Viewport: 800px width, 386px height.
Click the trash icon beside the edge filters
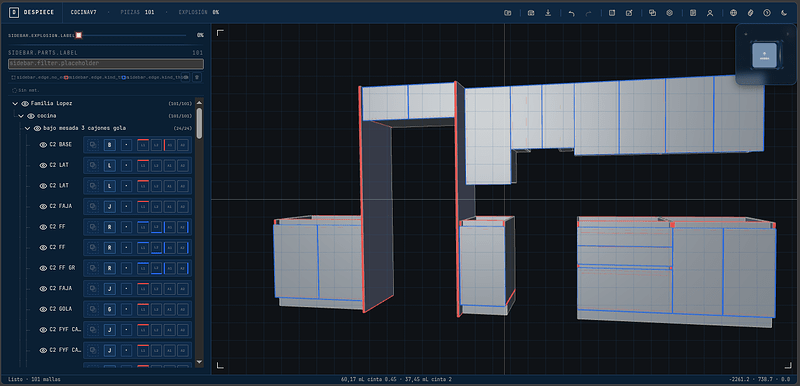[196, 77]
